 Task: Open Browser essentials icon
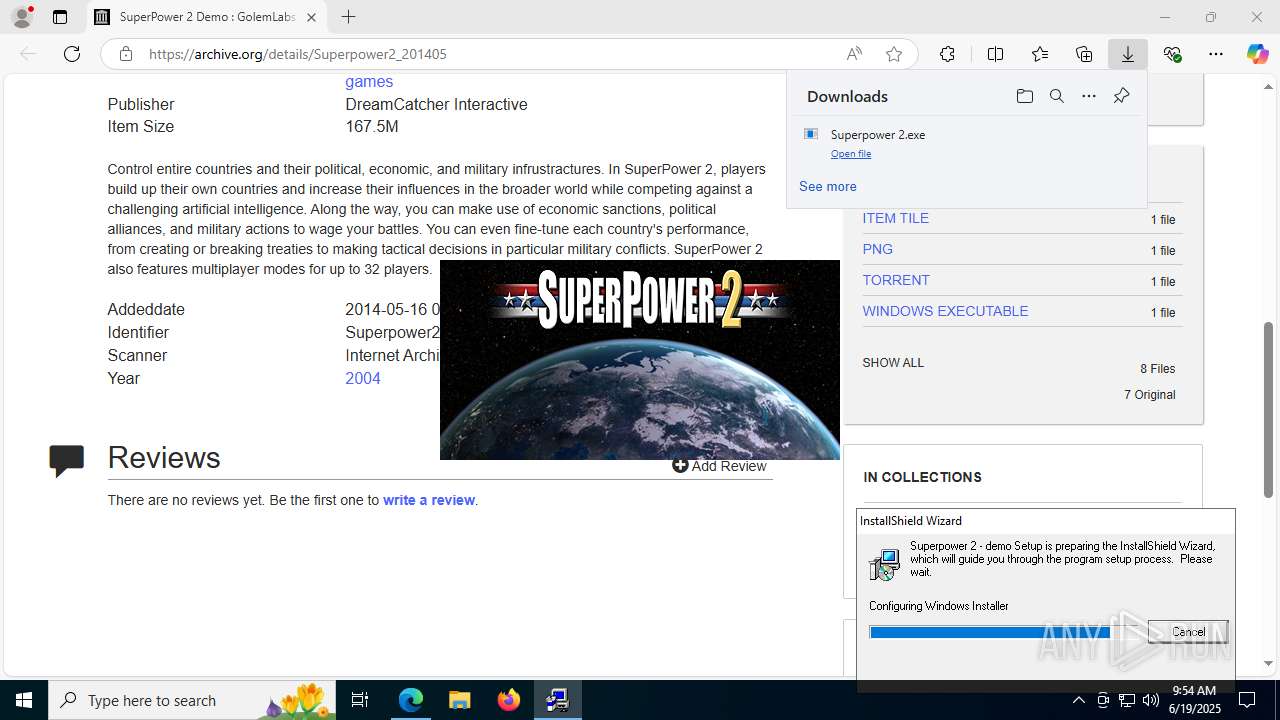tap(1172, 54)
